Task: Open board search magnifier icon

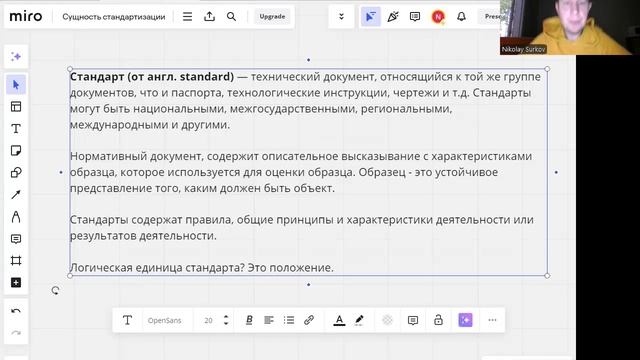Action: click(231, 17)
